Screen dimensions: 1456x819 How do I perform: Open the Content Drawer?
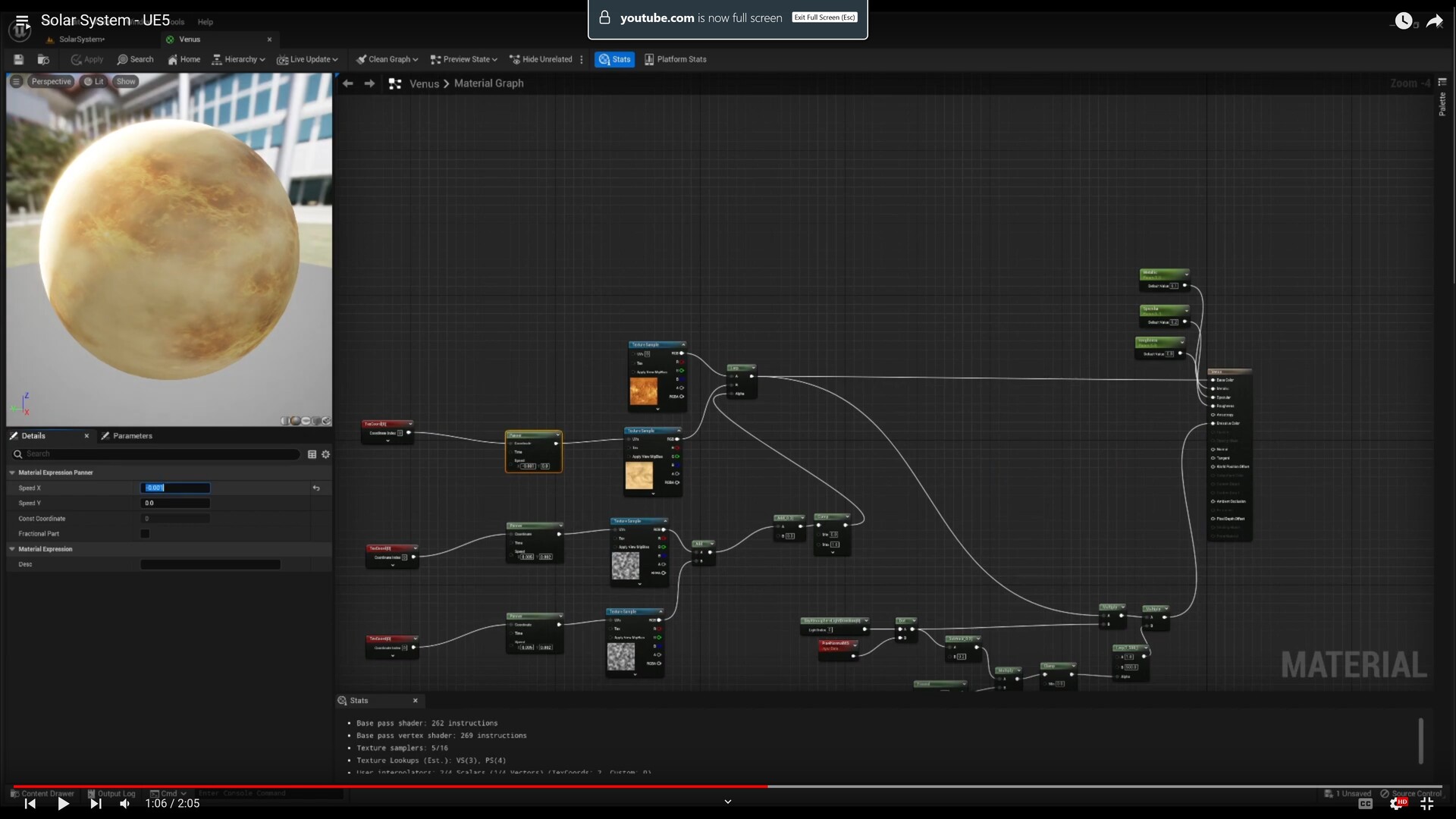(42, 793)
